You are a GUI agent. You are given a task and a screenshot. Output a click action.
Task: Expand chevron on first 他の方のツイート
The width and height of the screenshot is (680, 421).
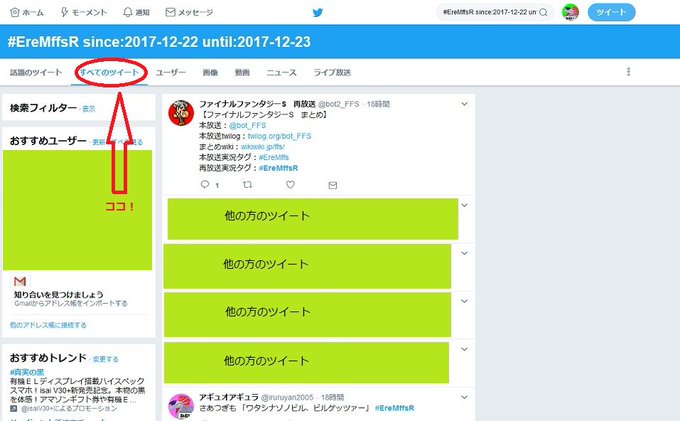(x=464, y=205)
